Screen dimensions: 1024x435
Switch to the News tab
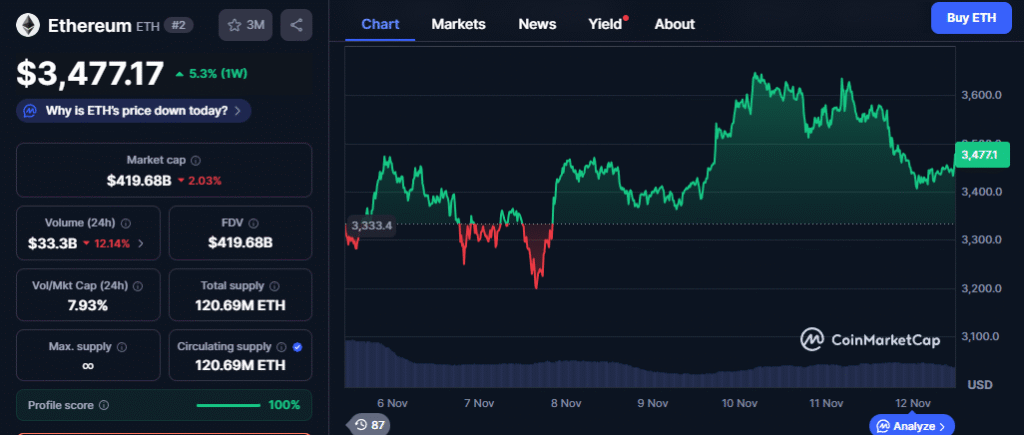point(537,24)
